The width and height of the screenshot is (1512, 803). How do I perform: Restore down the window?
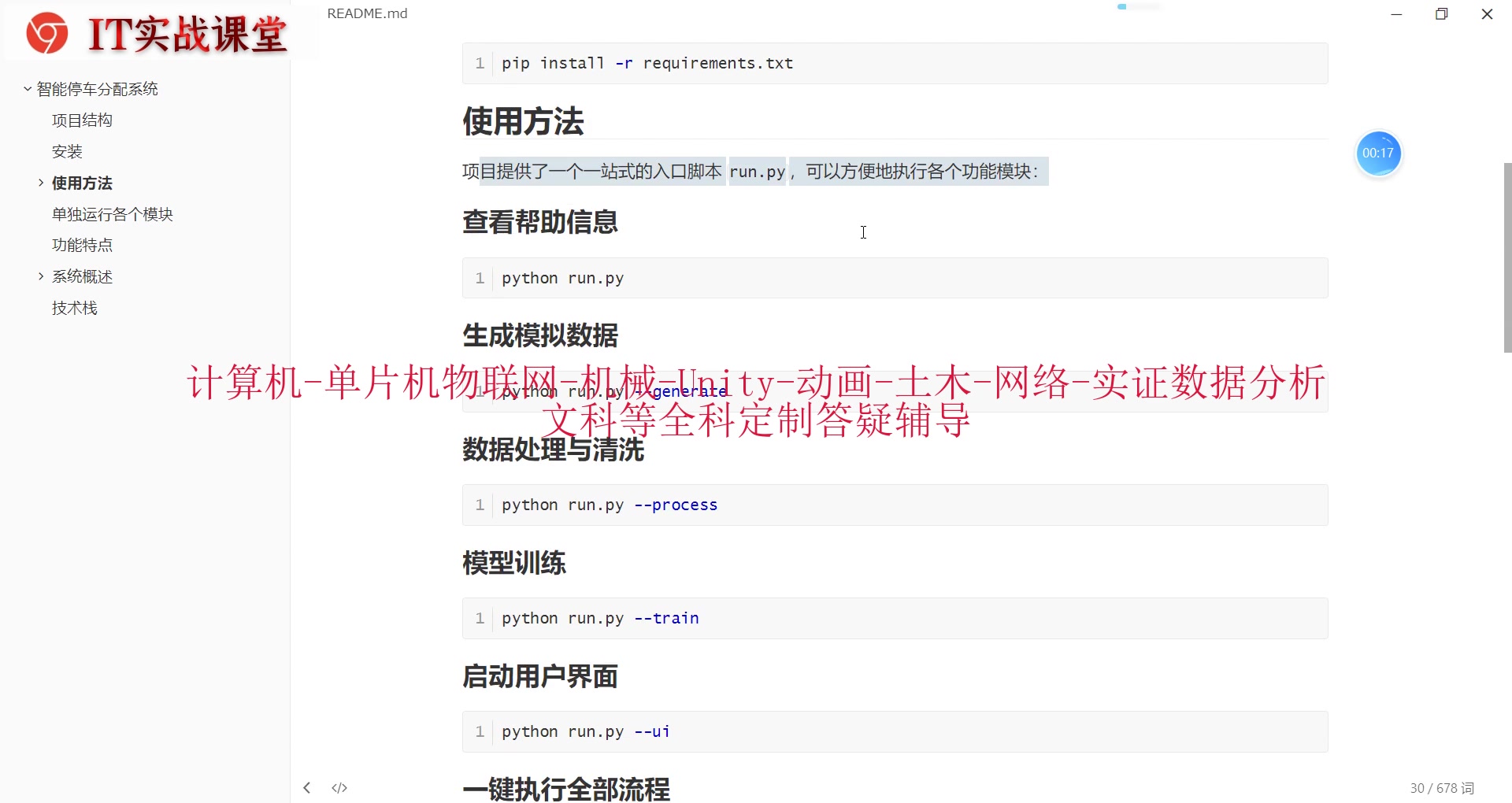pyautogui.click(x=1441, y=14)
